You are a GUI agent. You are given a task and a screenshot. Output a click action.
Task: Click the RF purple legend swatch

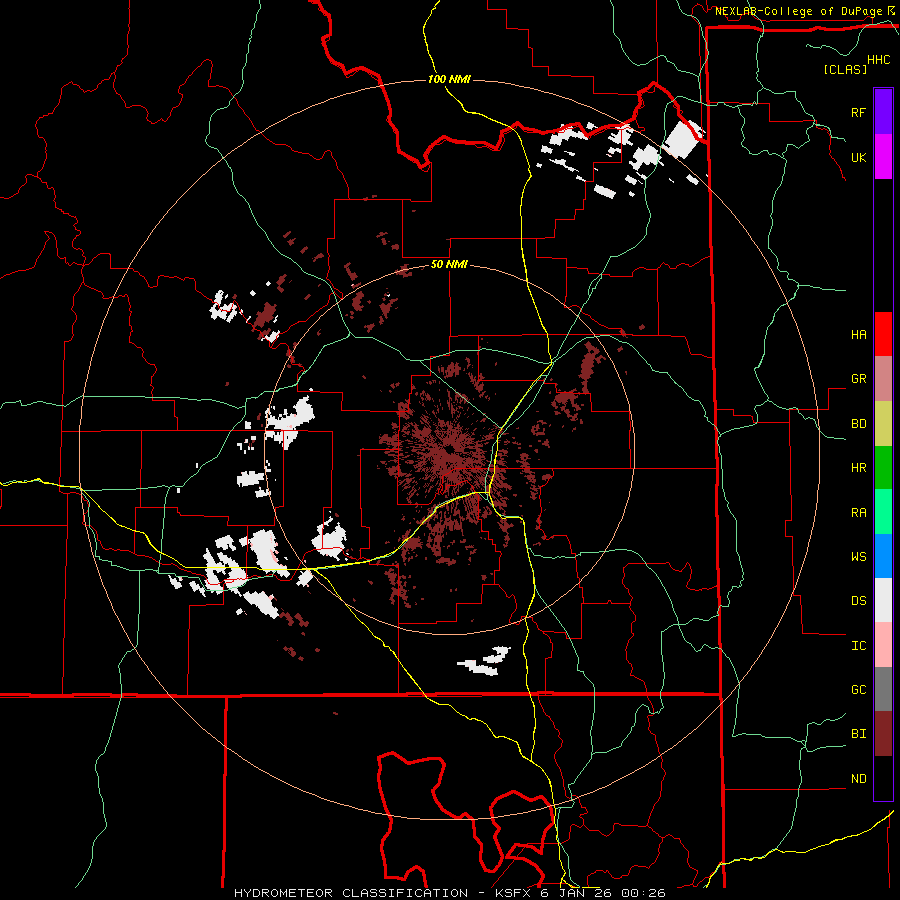click(883, 112)
